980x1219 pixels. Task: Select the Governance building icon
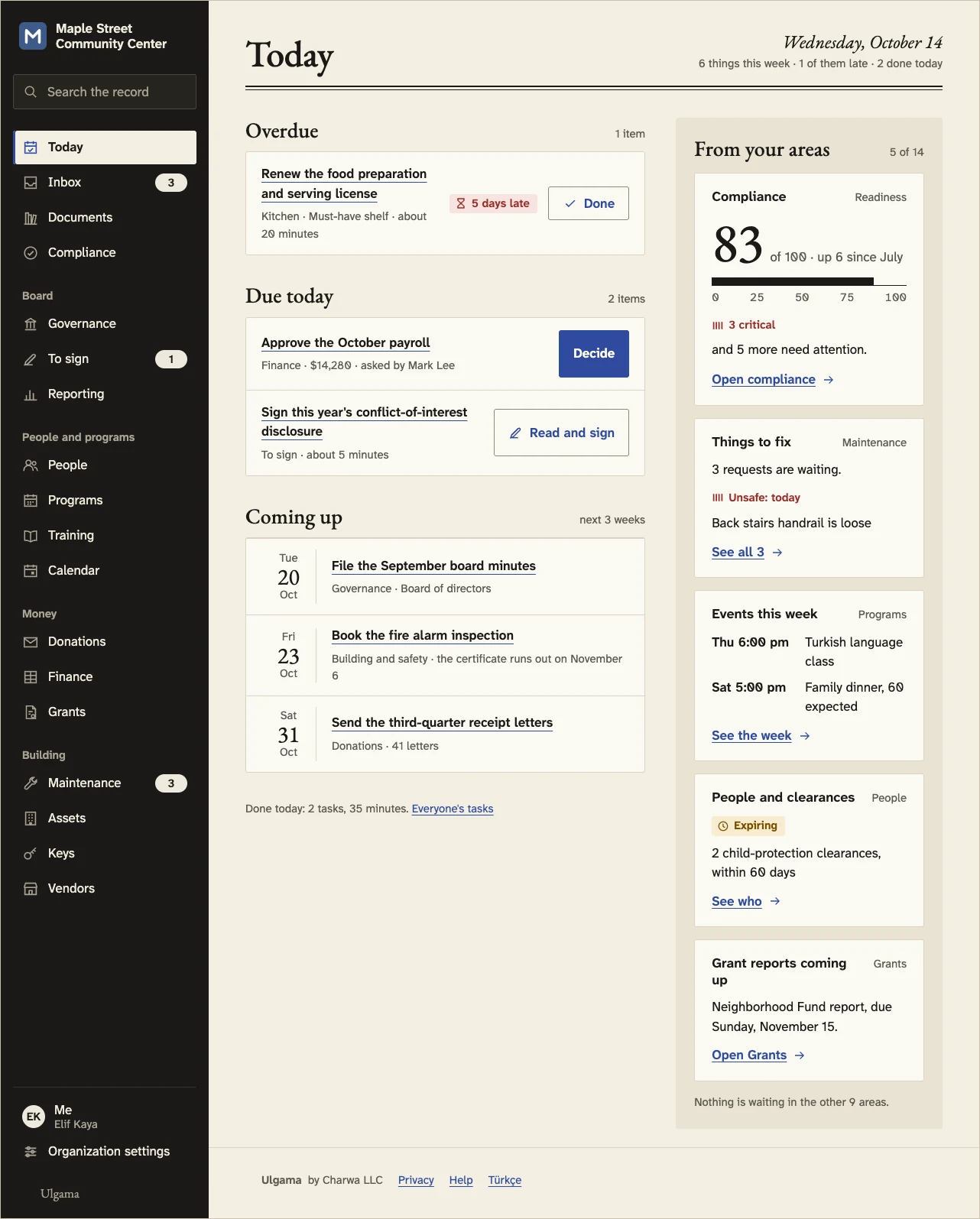point(31,324)
